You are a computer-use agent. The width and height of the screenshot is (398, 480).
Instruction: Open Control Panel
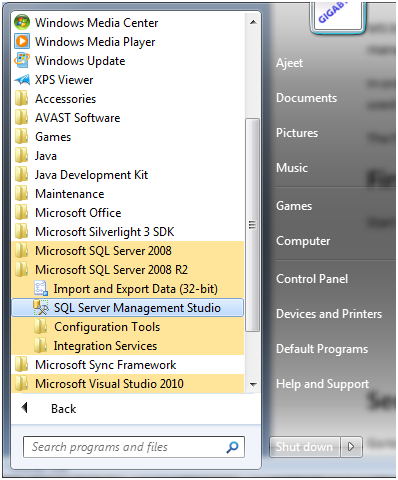(x=312, y=279)
